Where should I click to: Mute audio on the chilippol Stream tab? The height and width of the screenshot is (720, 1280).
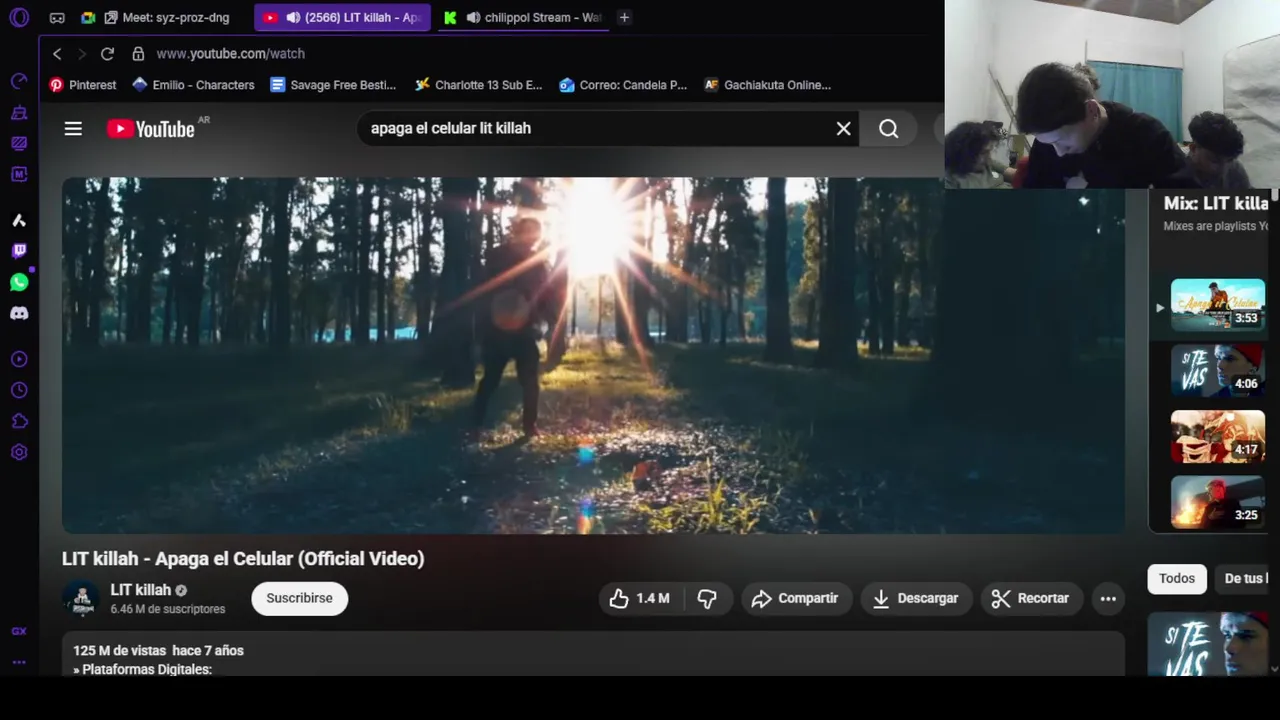(x=473, y=17)
